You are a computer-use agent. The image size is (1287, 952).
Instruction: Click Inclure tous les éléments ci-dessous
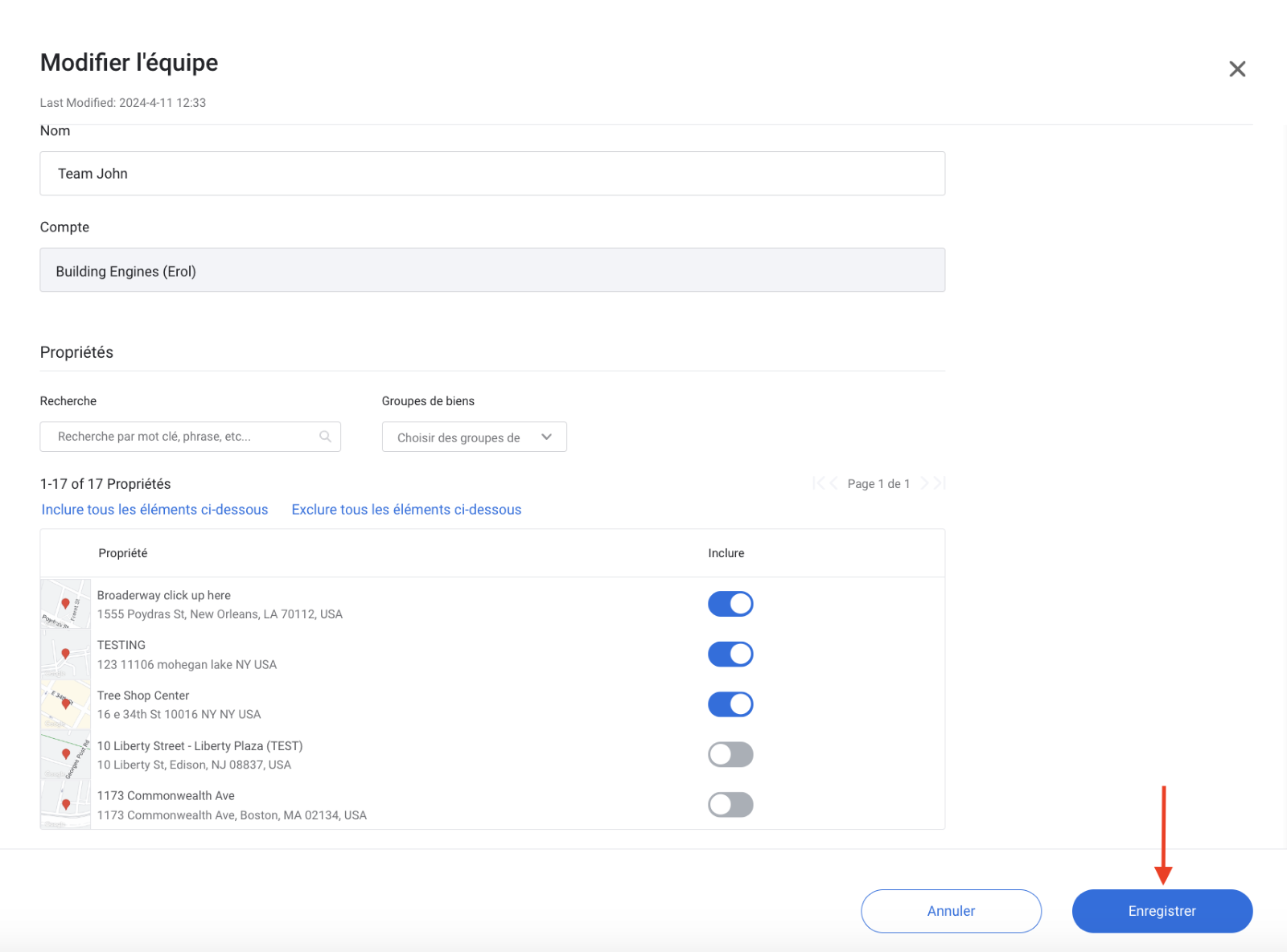(x=154, y=510)
